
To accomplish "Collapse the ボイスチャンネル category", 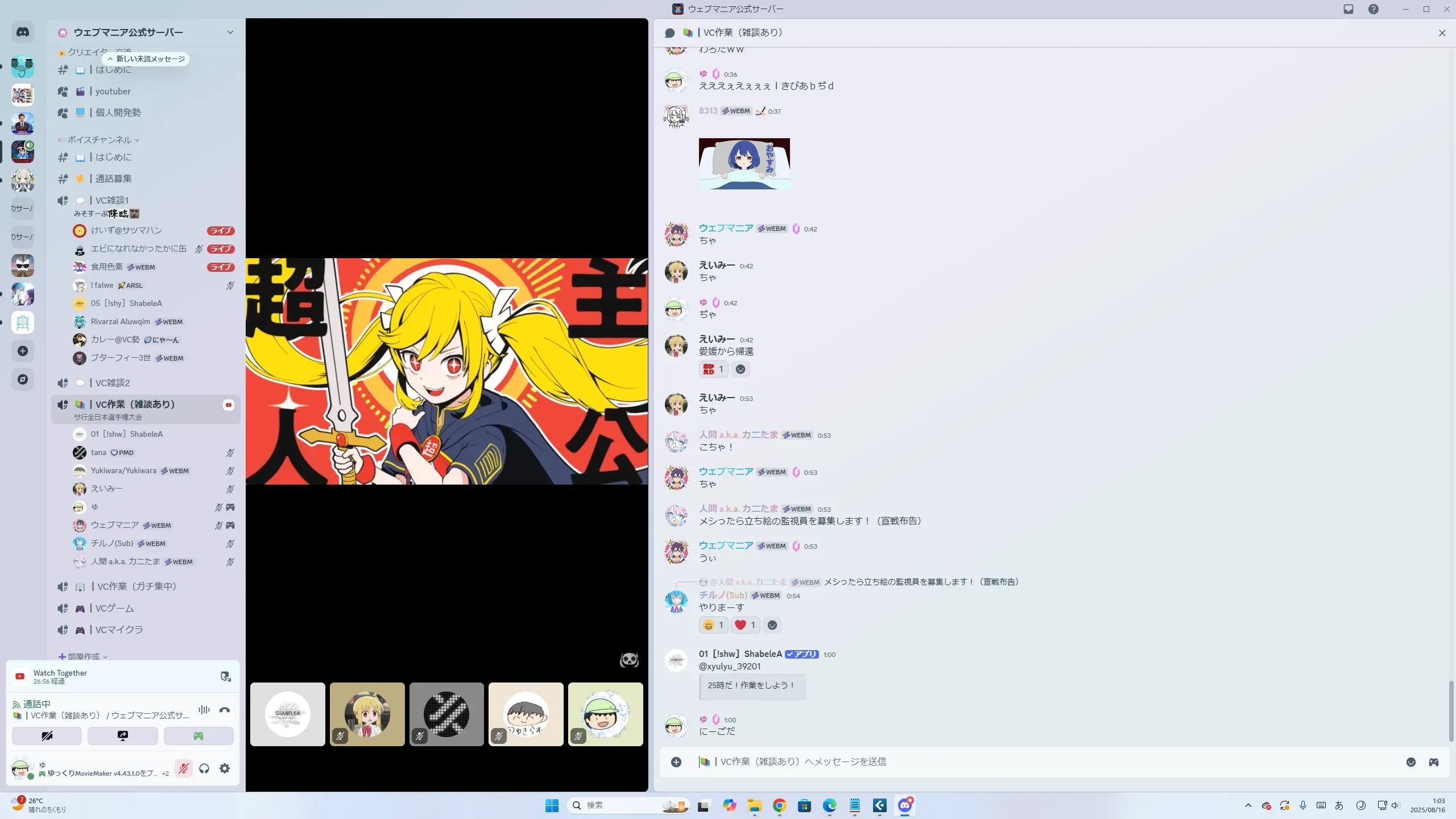I will 100,140.
